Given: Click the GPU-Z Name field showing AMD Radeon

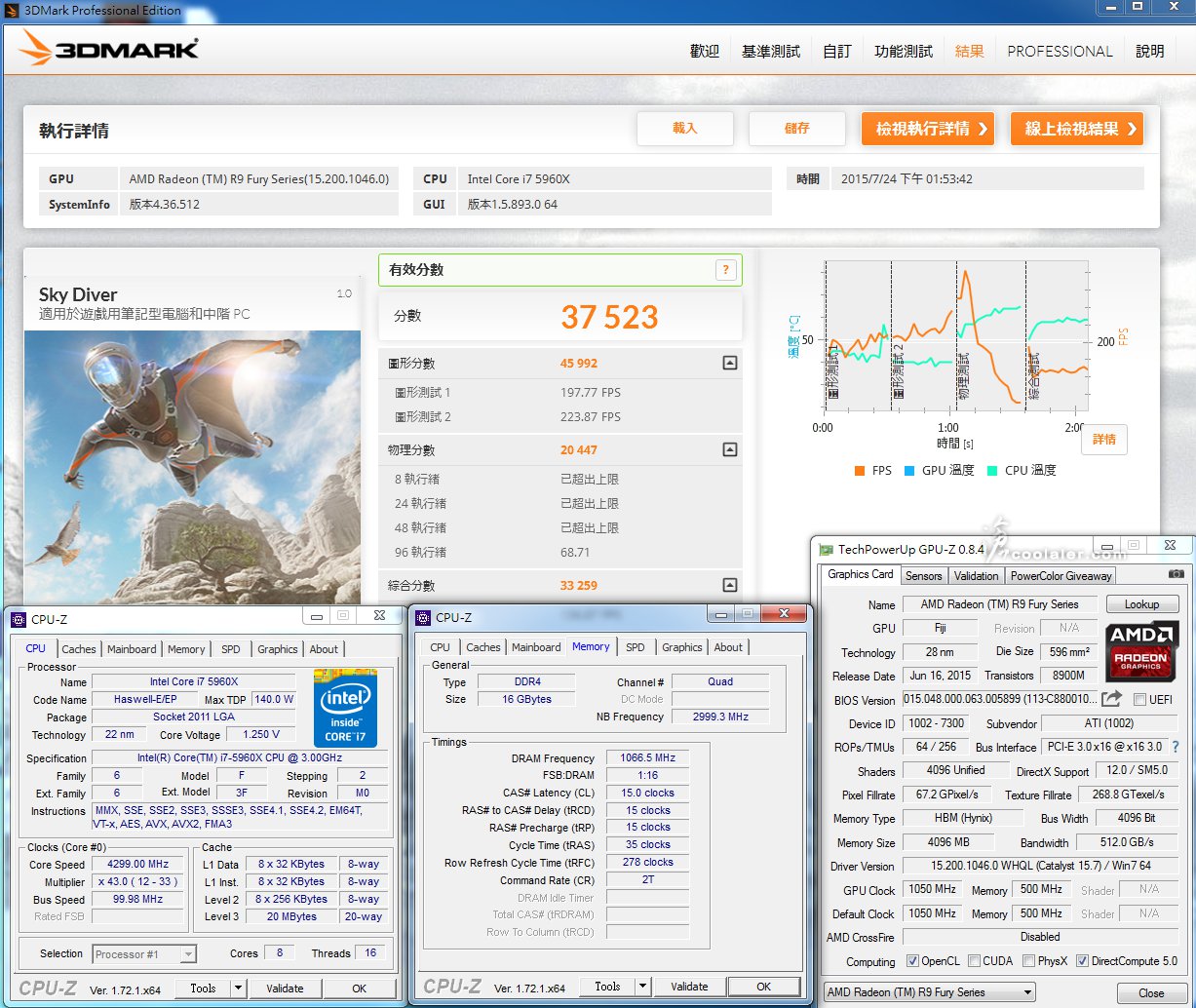Looking at the screenshot, I should (999, 604).
